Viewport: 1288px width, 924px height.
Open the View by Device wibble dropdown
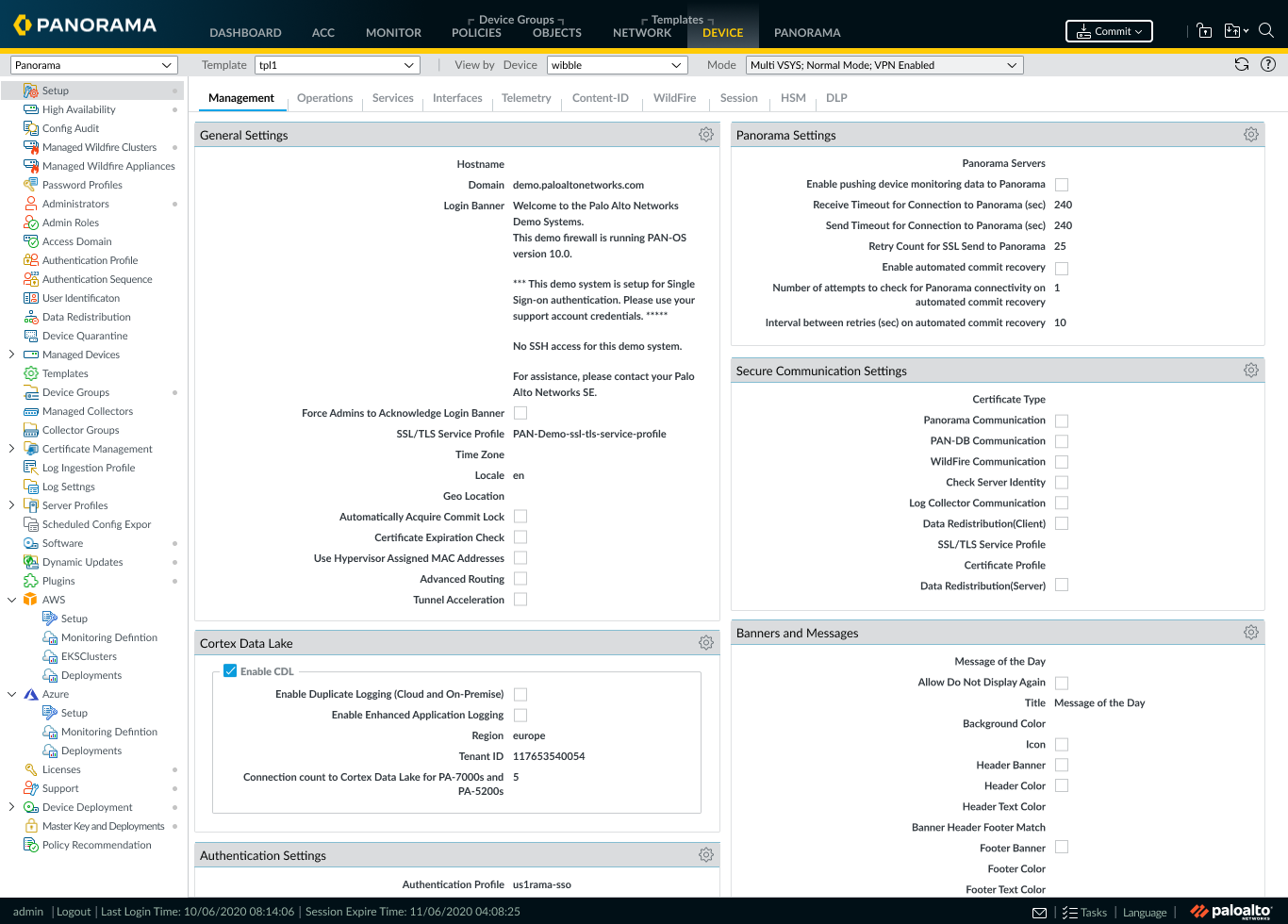point(617,65)
